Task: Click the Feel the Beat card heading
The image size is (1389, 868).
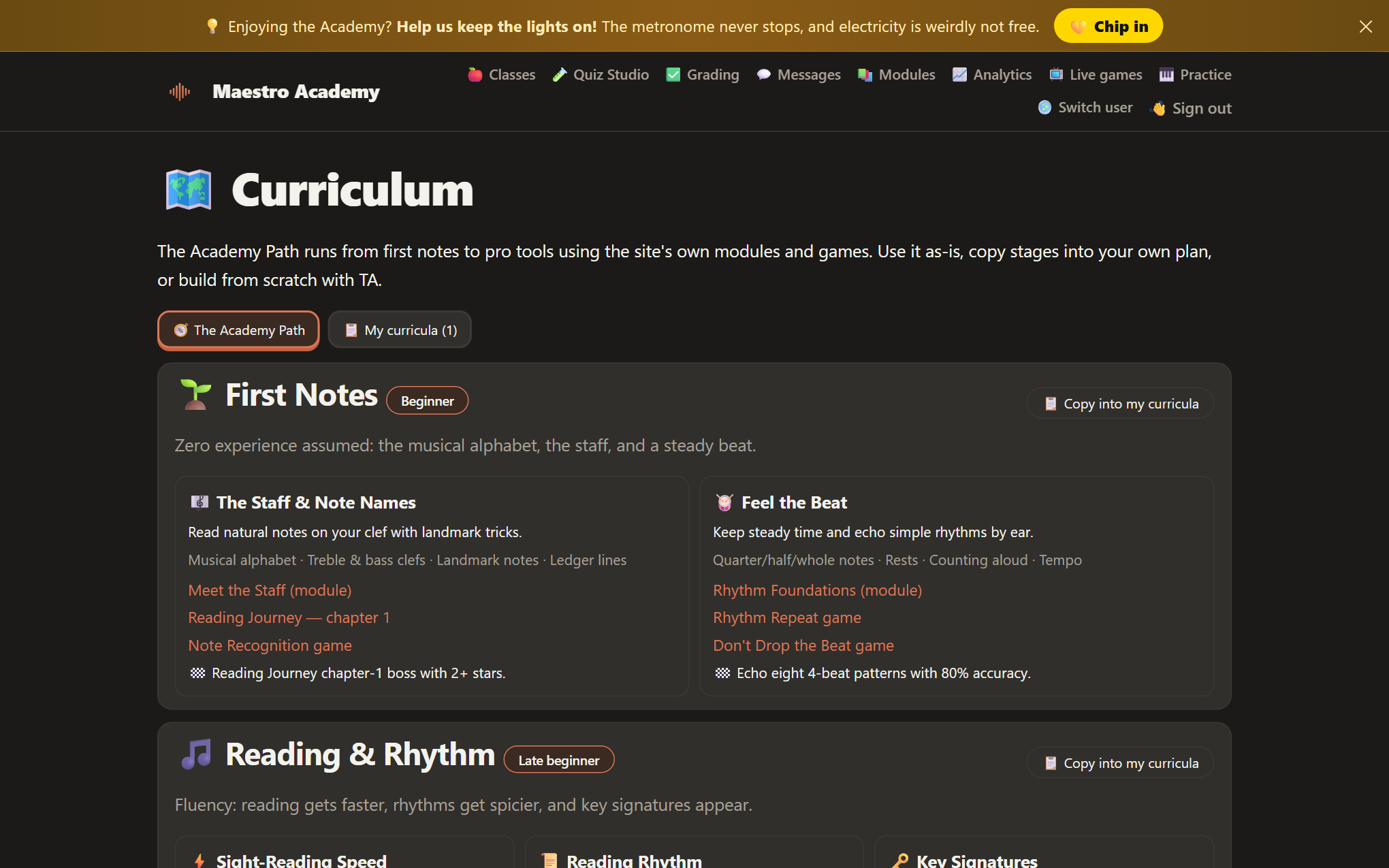Action: (794, 502)
